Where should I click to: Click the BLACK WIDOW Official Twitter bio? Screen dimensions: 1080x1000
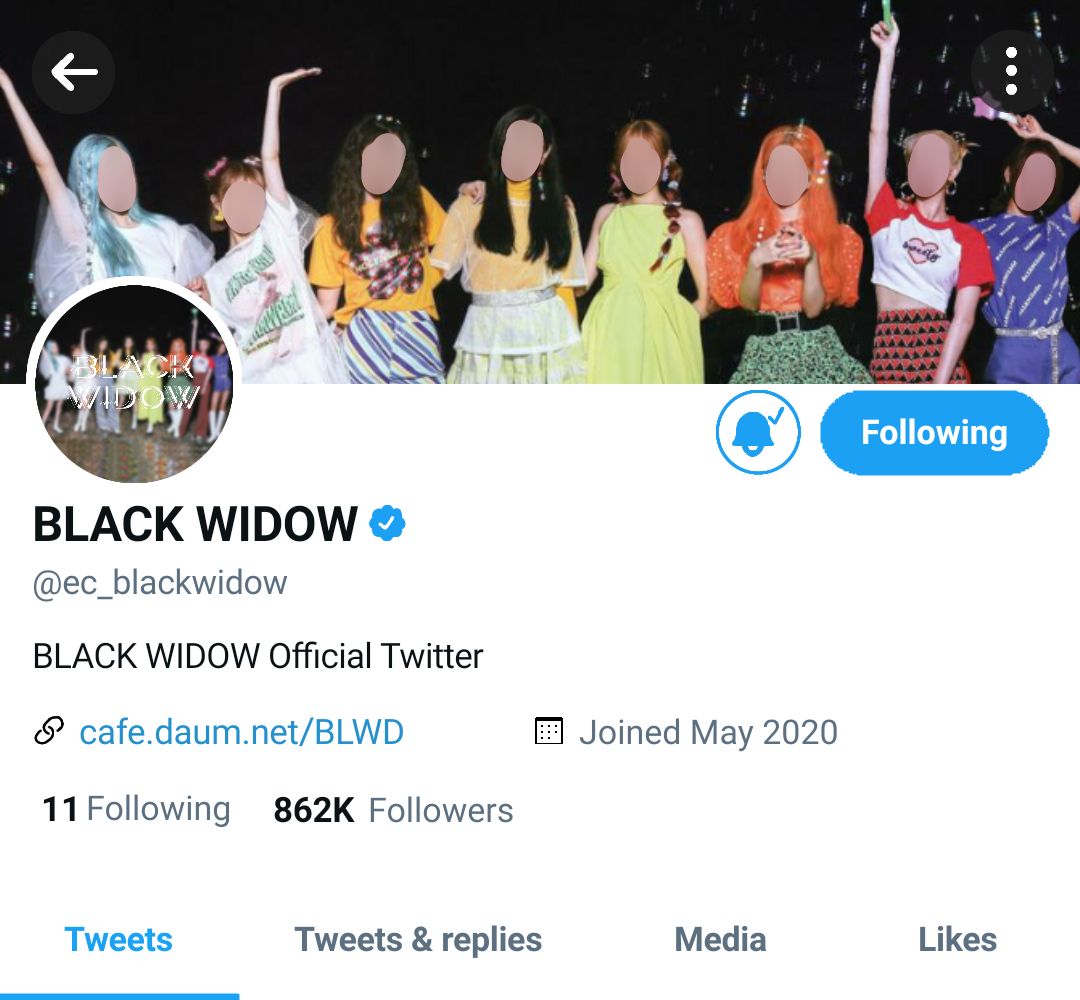click(258, 656)
